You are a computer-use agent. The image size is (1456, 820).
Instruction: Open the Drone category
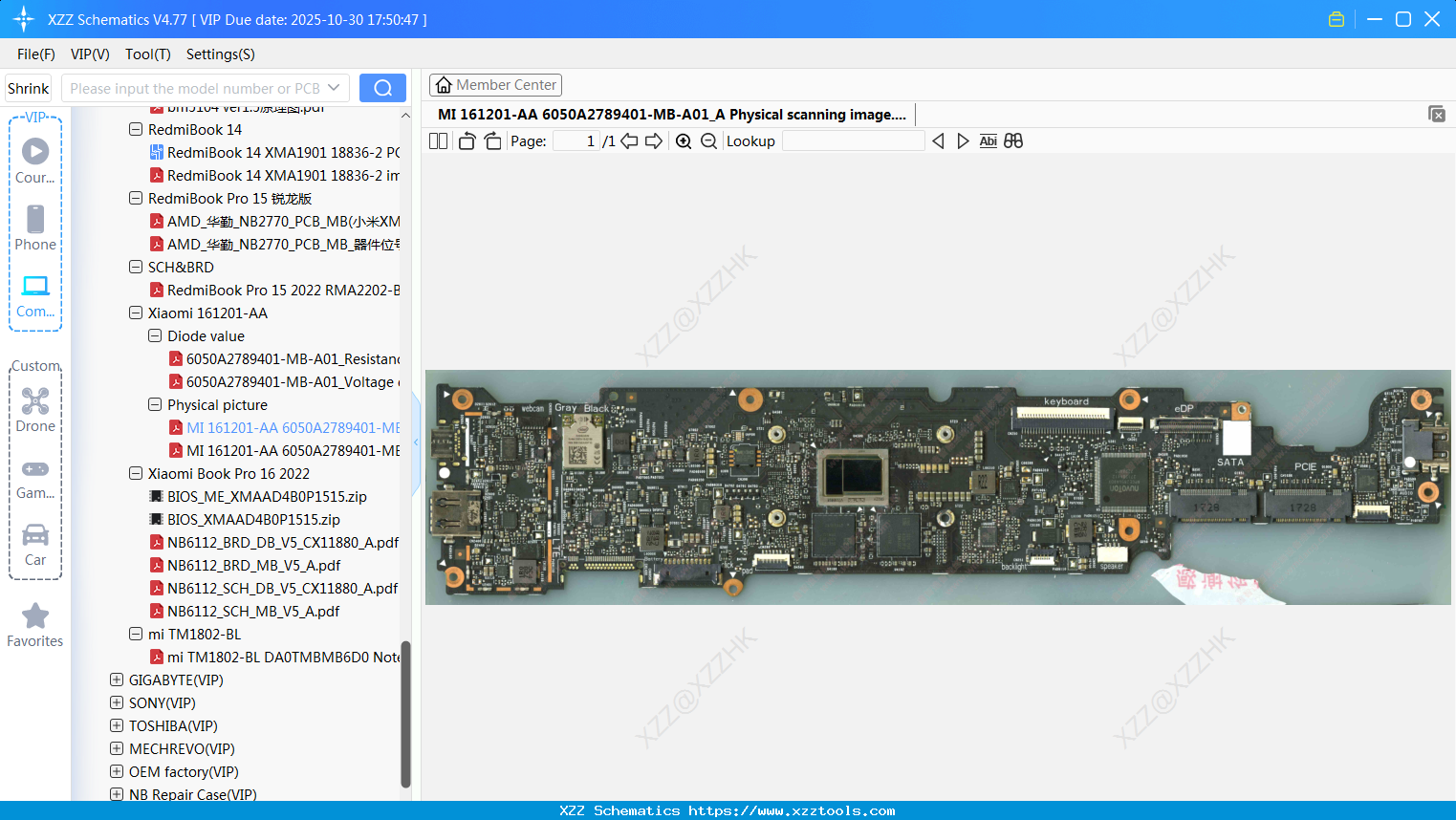pos(35,410)
